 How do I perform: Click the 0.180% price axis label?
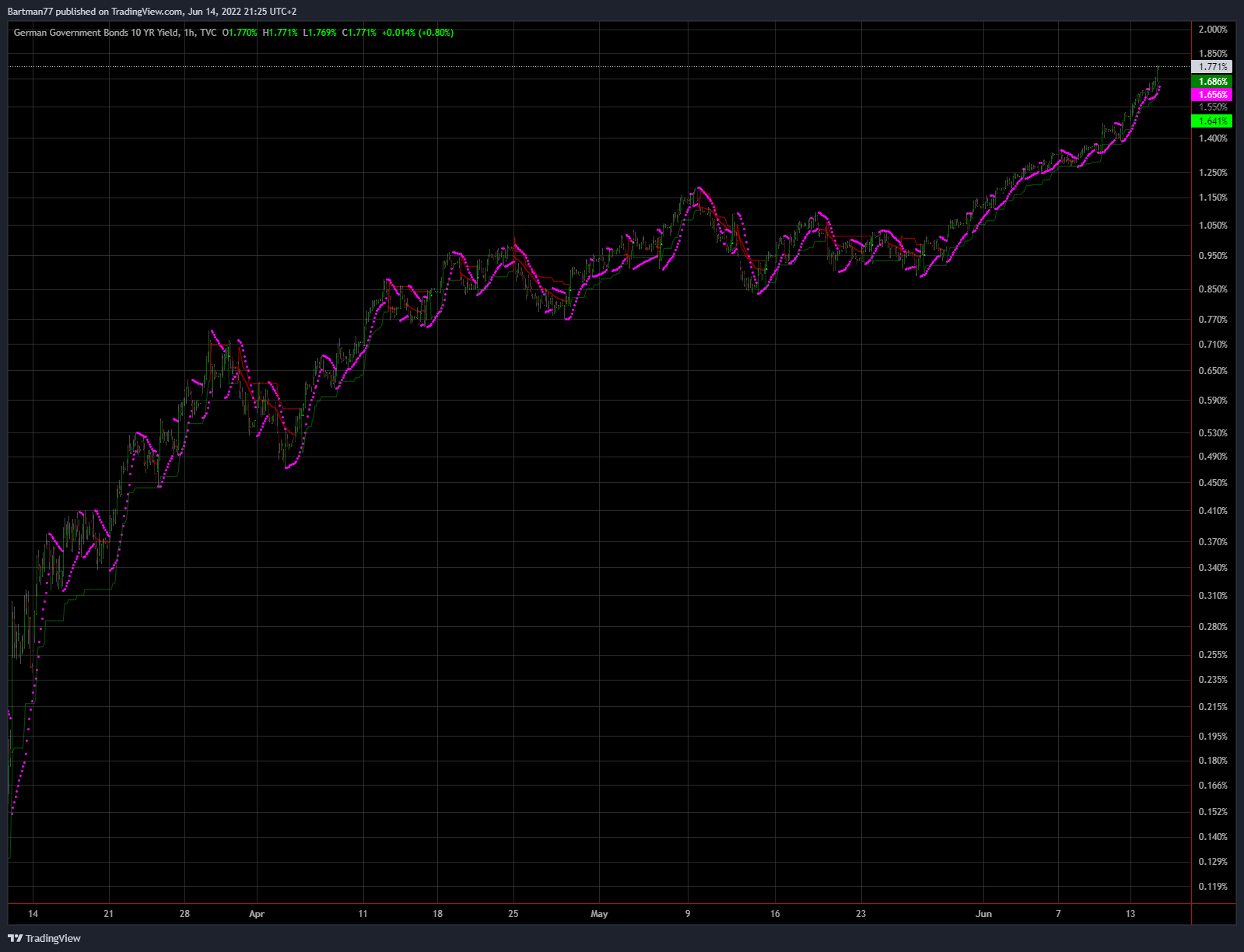pos(1213,761)
